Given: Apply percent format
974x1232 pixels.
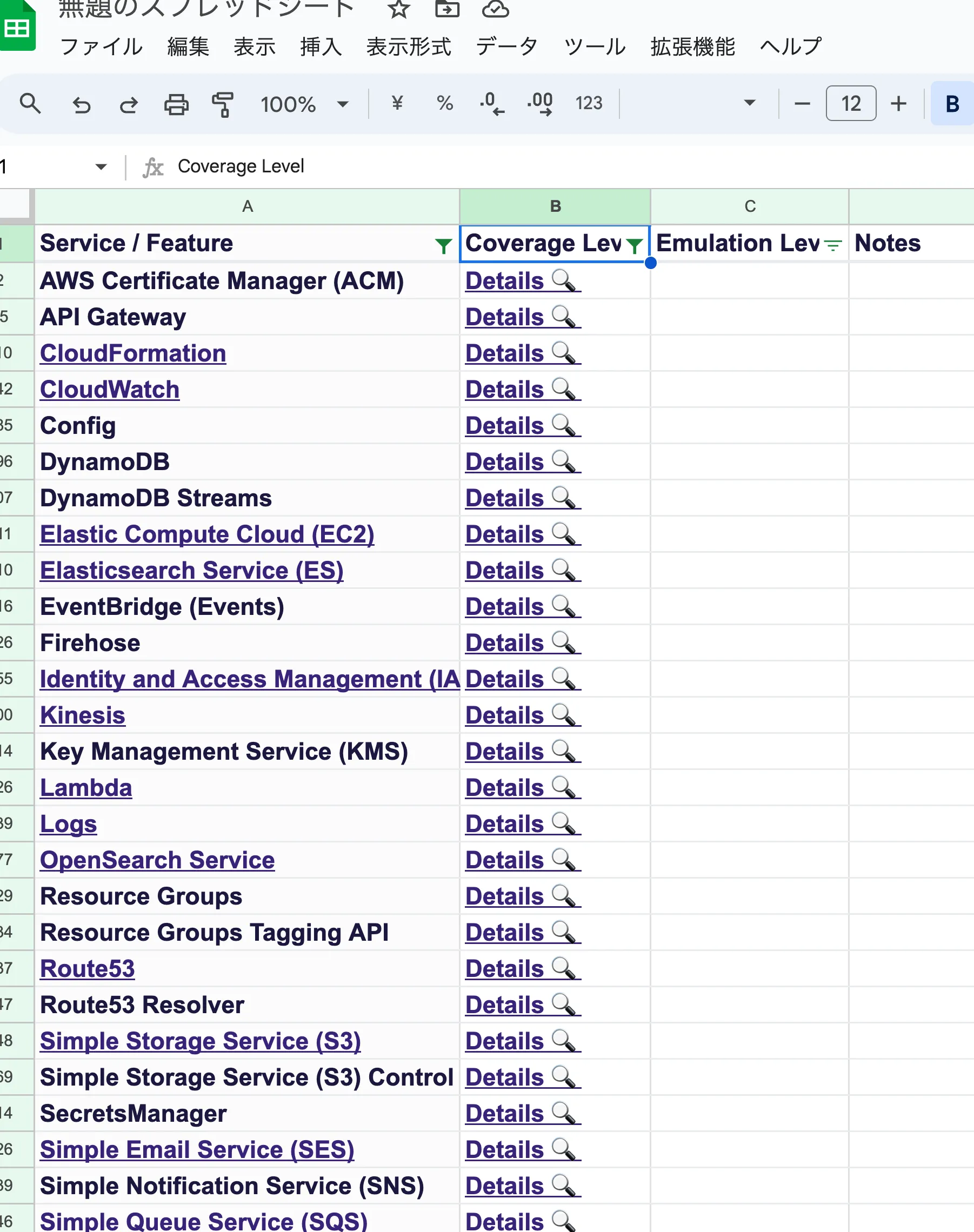Looking at the screenshot, I should click(x=445, y=103).
